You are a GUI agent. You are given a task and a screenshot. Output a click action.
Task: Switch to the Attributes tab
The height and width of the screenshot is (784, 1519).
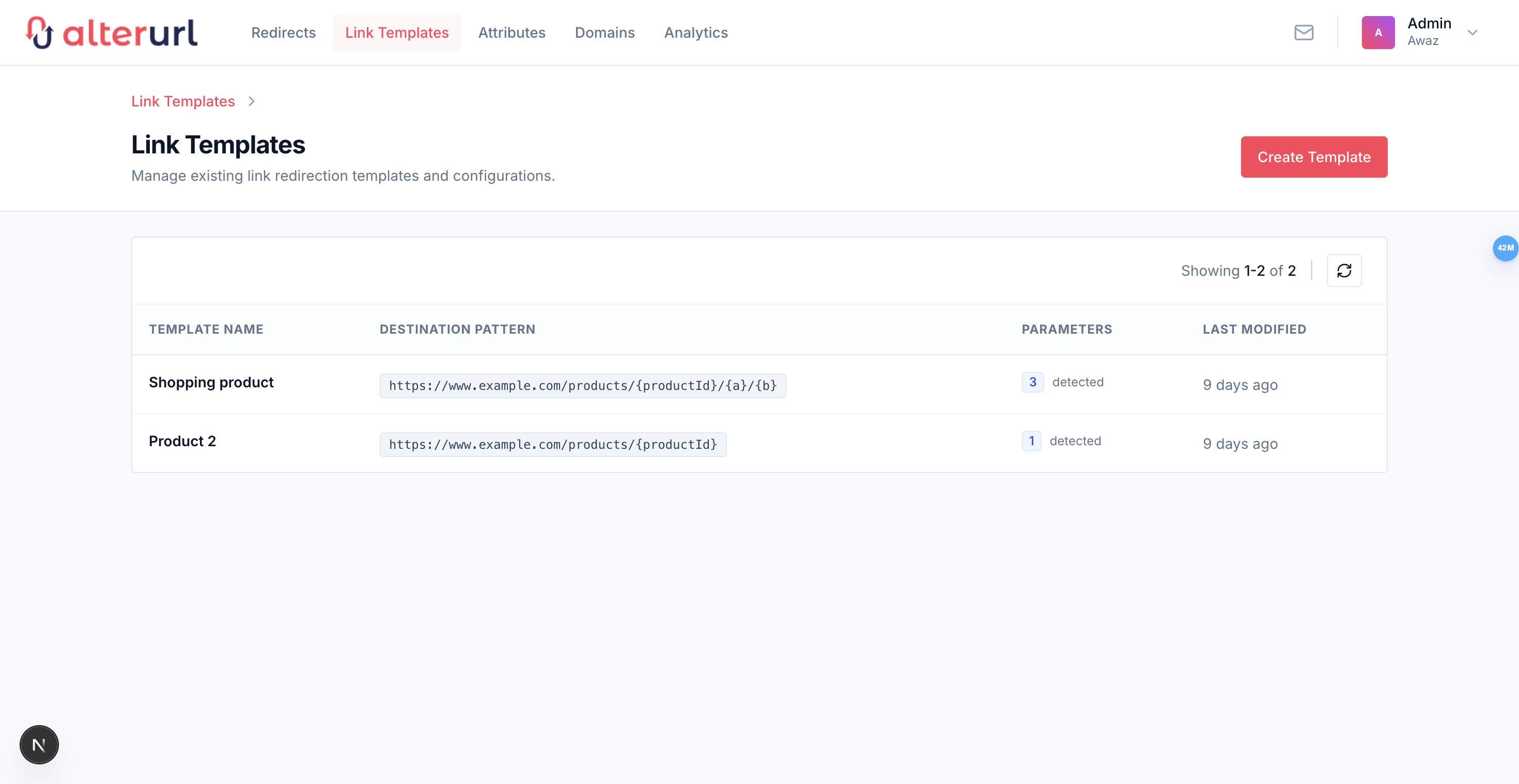(512, 33)
